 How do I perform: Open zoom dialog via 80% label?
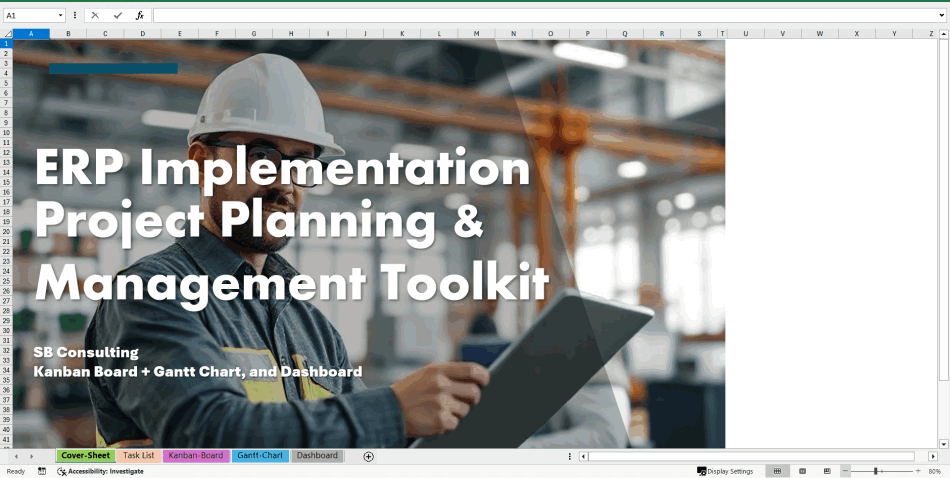[x=934, y=471]
